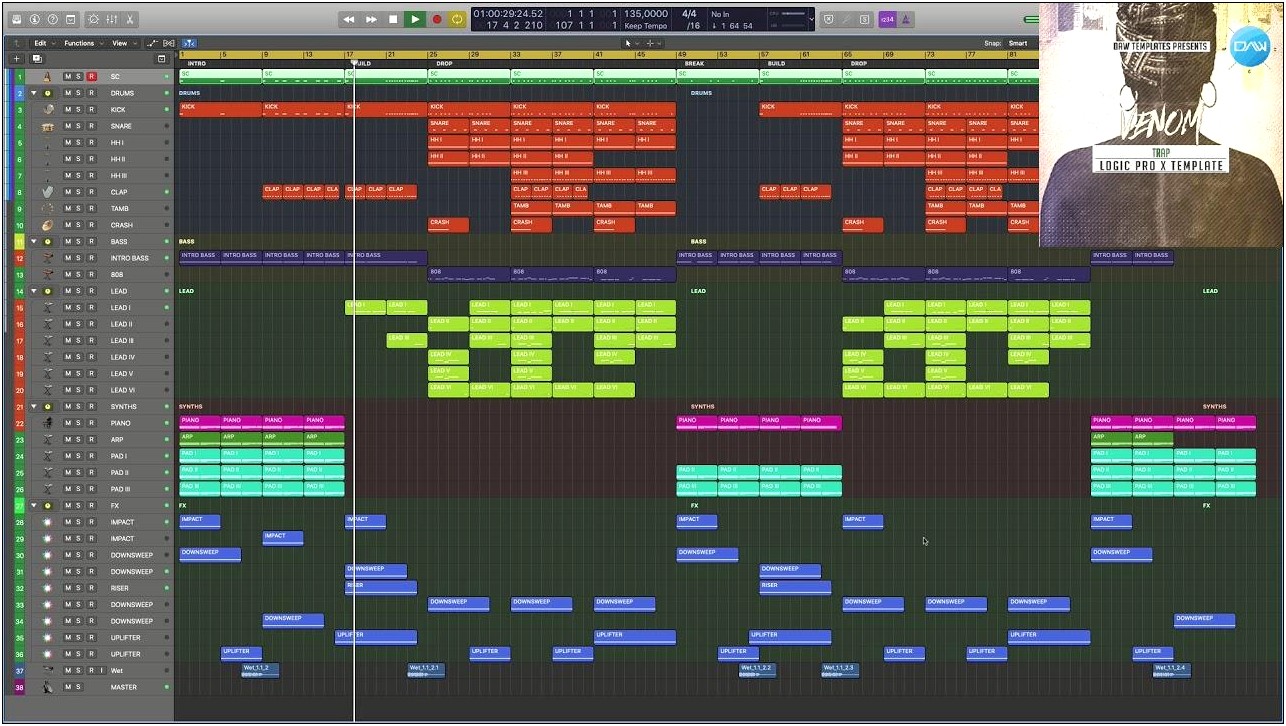Select the BREAK arrangement marker
This screenshot has height=726, width=1286.
(694, 63)
